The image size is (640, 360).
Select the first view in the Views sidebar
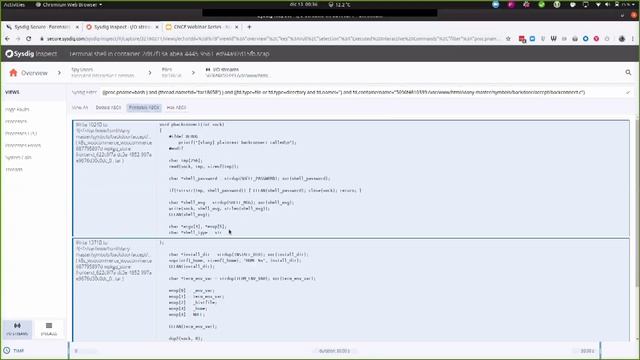[x=17, y=109]
